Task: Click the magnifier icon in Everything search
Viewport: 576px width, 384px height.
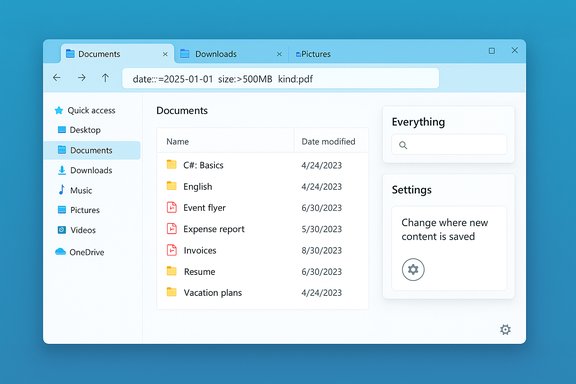Action: click(403, 145)
